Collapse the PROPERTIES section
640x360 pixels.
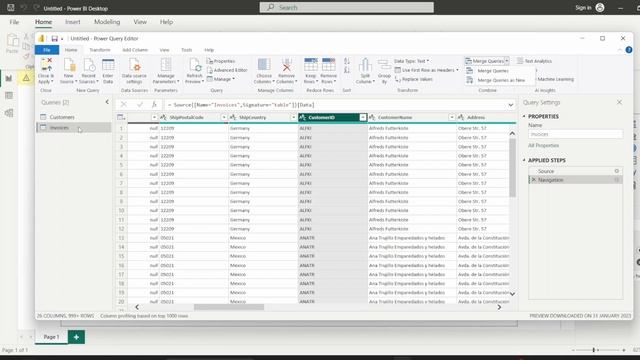point(524,116)
